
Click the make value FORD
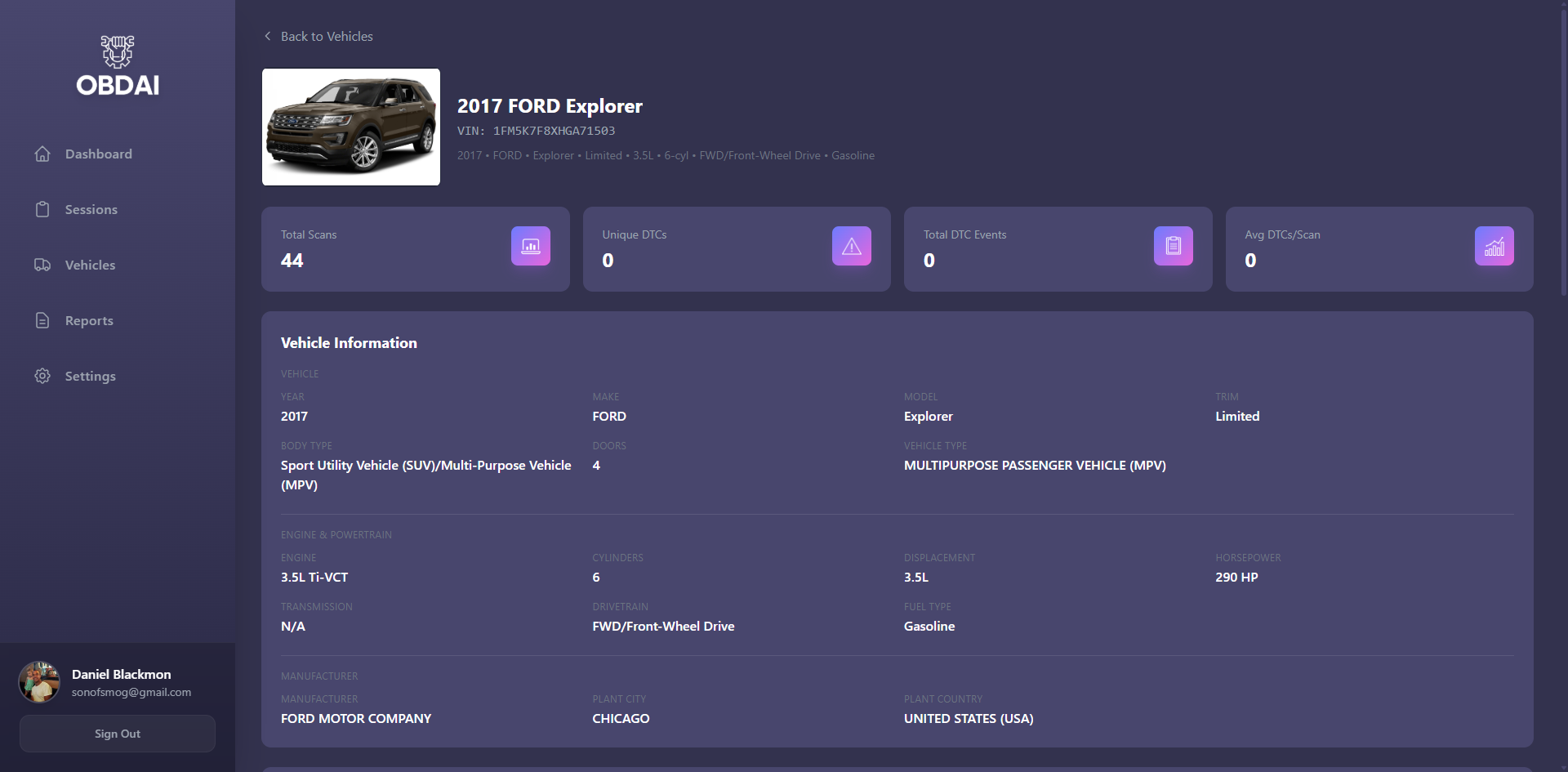click(609, 416)
